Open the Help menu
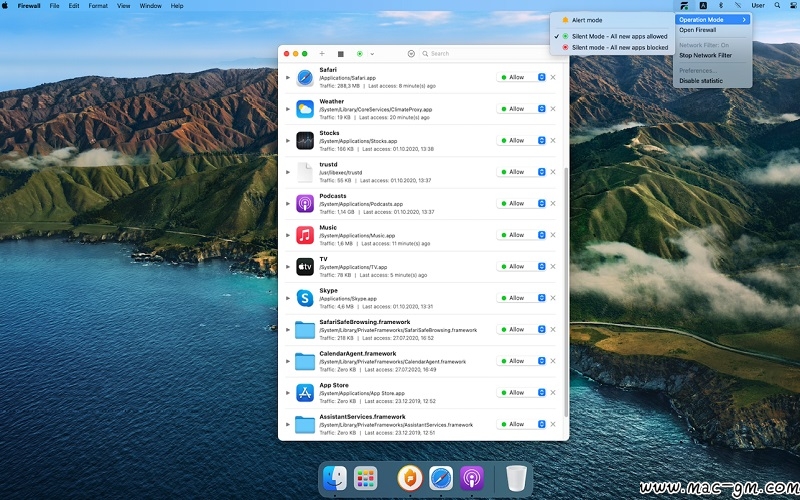Screen dimensions: 800x500 (177, 6)
